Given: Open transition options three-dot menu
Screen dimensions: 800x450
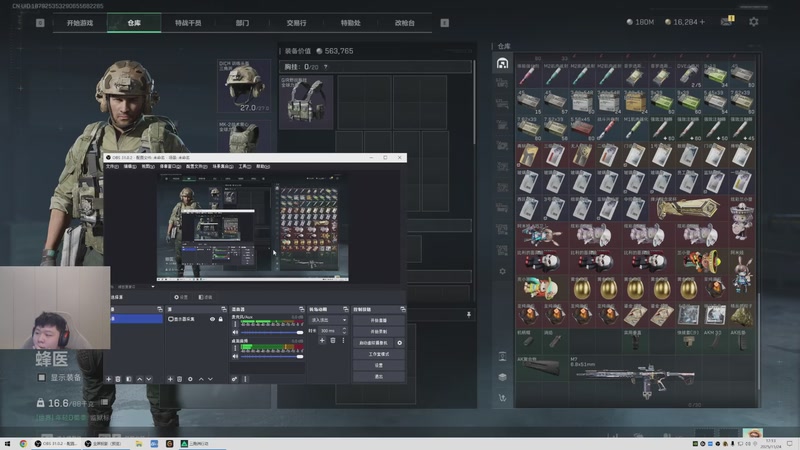Looking at the screenshot, I should pos(343,340).
